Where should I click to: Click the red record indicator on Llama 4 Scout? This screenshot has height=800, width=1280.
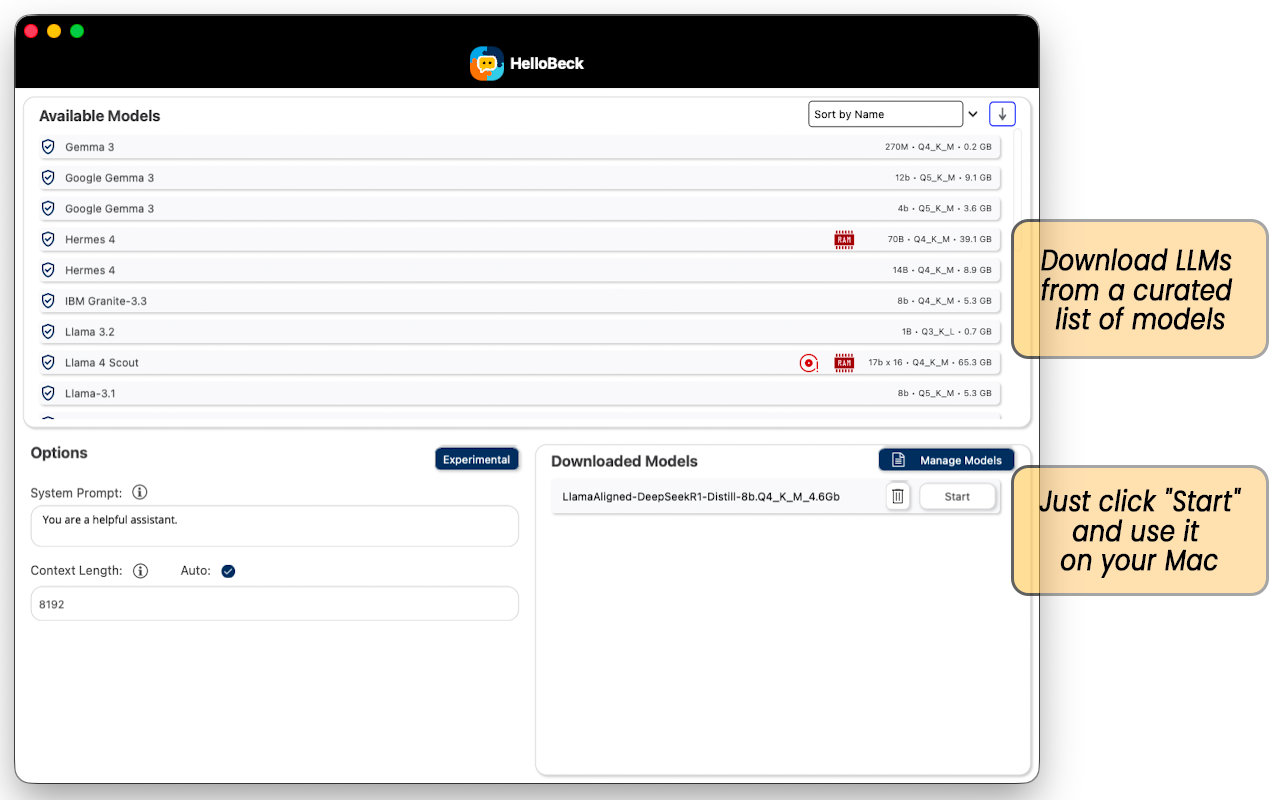click(808, 363)
